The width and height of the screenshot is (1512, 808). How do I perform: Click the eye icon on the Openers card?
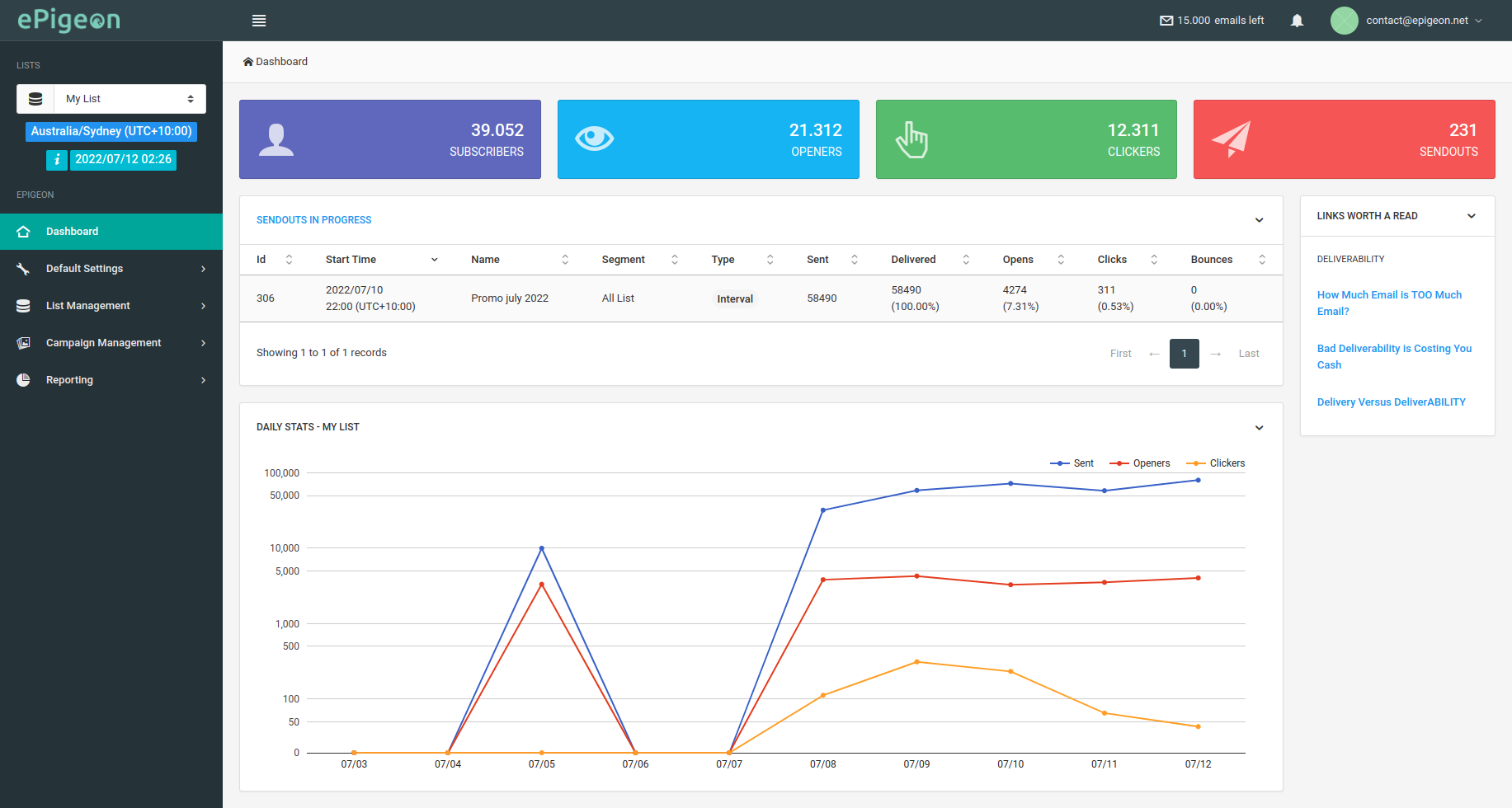[595, 139]
